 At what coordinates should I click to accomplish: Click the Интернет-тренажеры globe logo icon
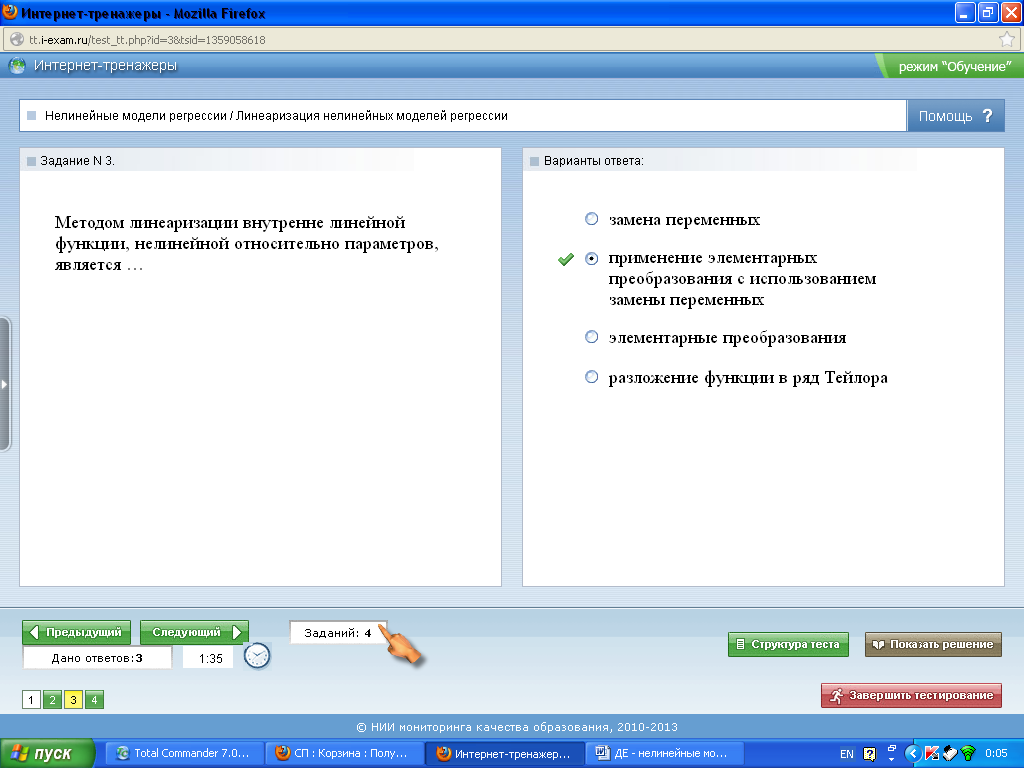(17, 65)
